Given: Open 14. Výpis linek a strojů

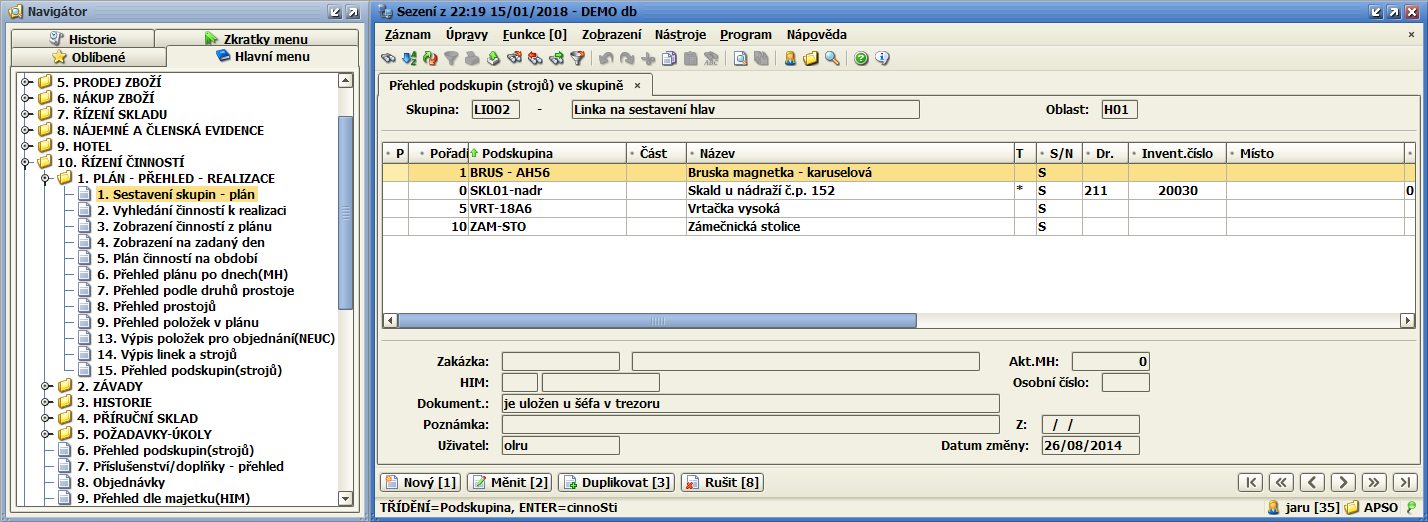Looking at the screenshot, I should click(x=166, y=354).
